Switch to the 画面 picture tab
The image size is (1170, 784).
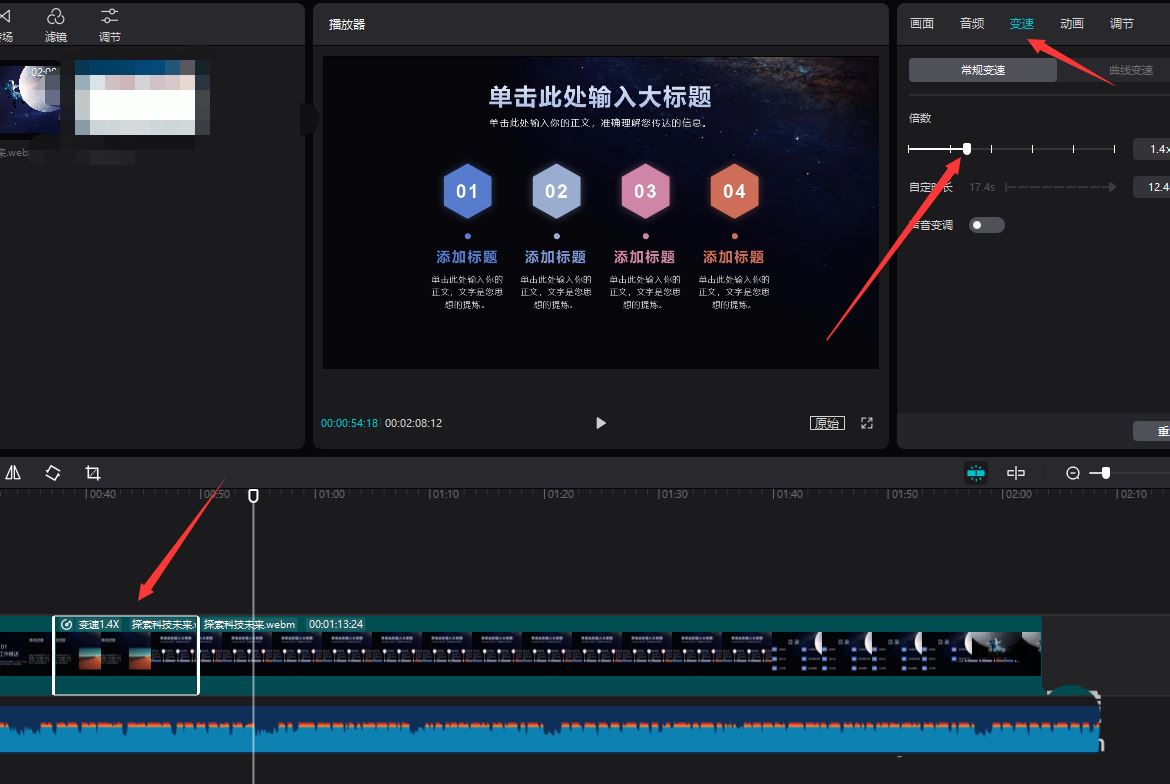point(922,22)
